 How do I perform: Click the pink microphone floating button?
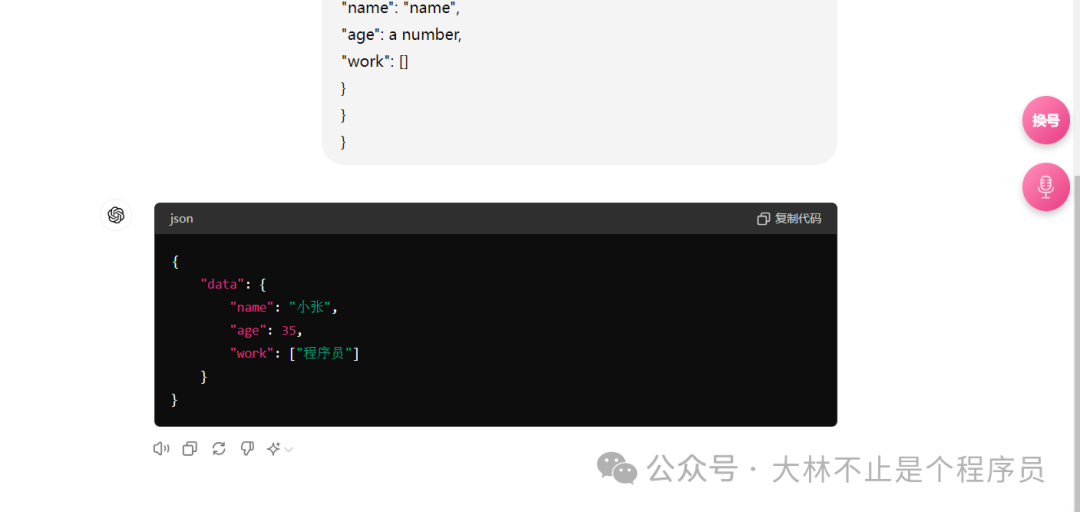1046,187
